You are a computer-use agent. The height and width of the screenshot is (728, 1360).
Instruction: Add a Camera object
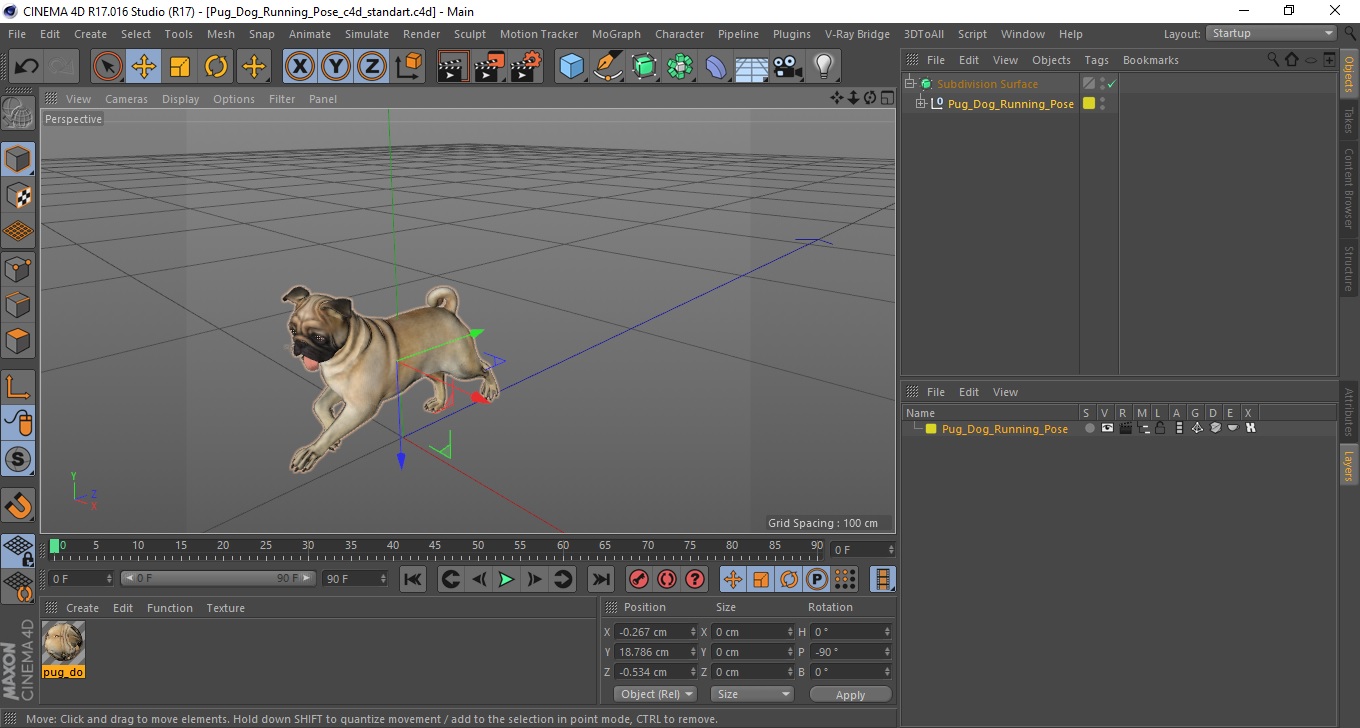click(x=788, y=67)
